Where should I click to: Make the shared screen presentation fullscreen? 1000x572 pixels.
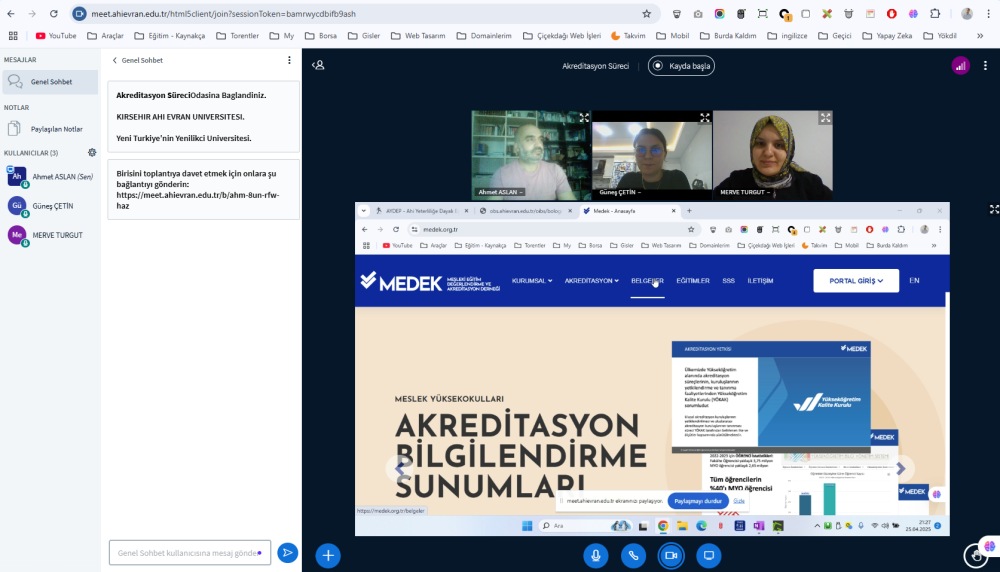pos(994,209)
